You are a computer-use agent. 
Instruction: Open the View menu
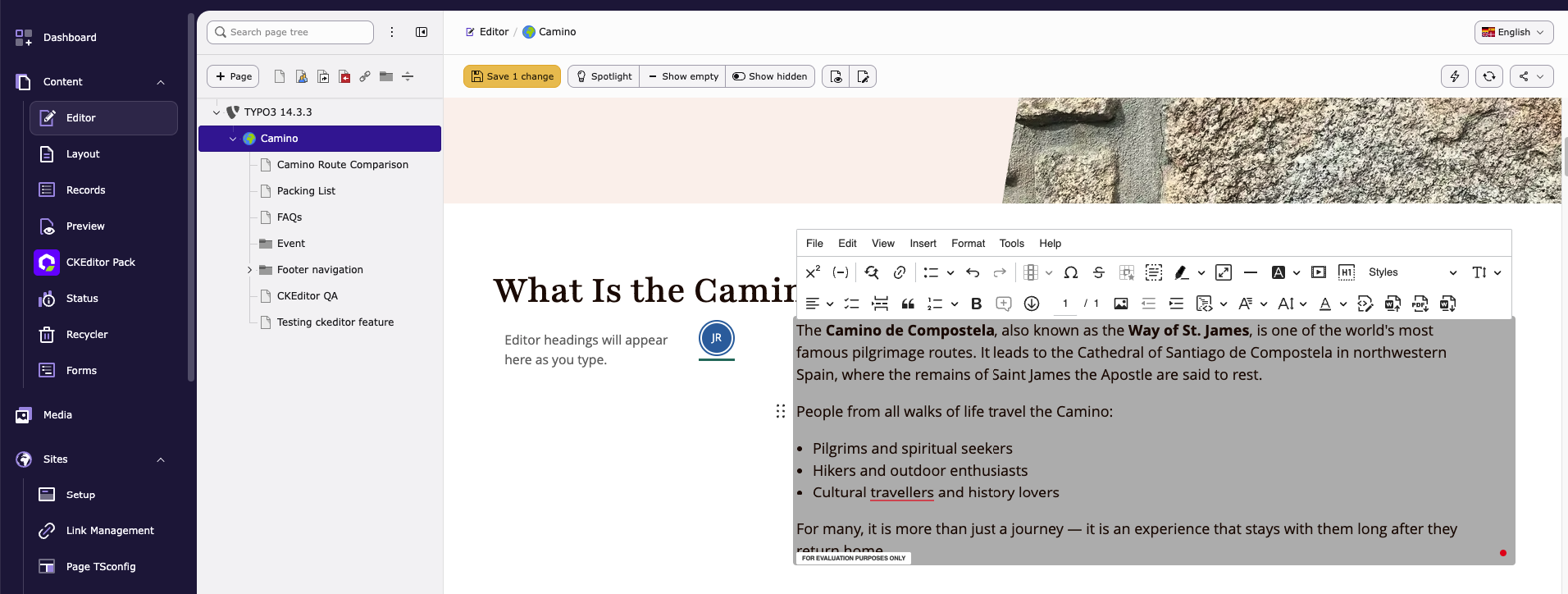(x=883, y=244)
